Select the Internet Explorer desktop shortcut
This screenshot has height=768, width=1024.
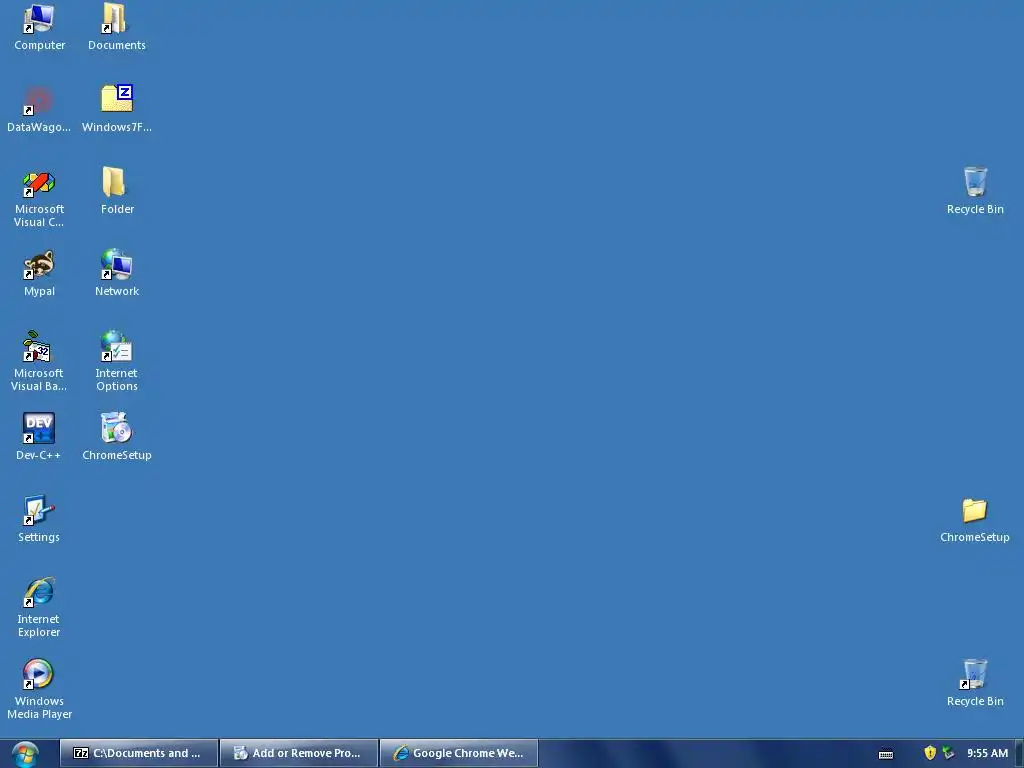[x=39, y=608]
